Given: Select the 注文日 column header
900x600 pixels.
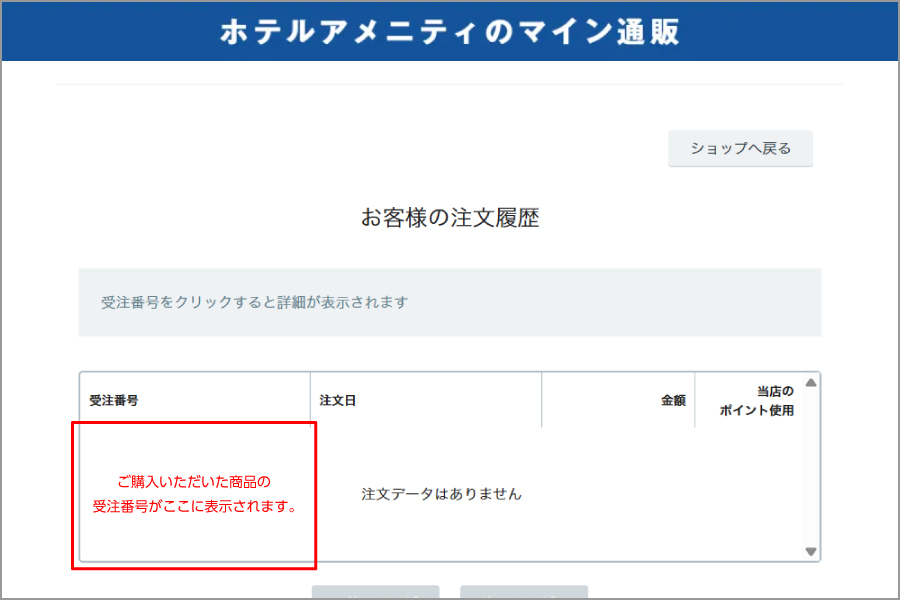Looking at the screenshot, I should click(338, 400).
